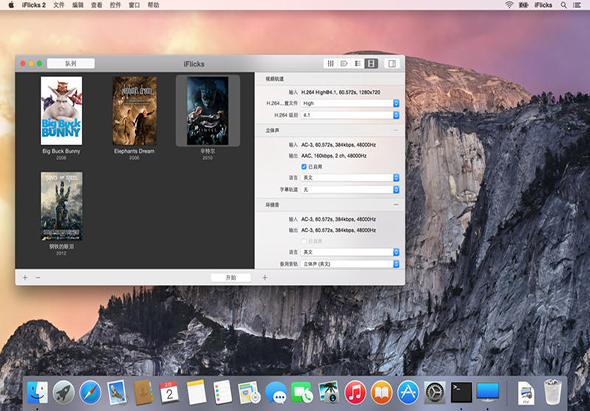This screenshot has height=411, width=590.
Task: Open the 窗口 menu
Action: click(x=134, y=5)
